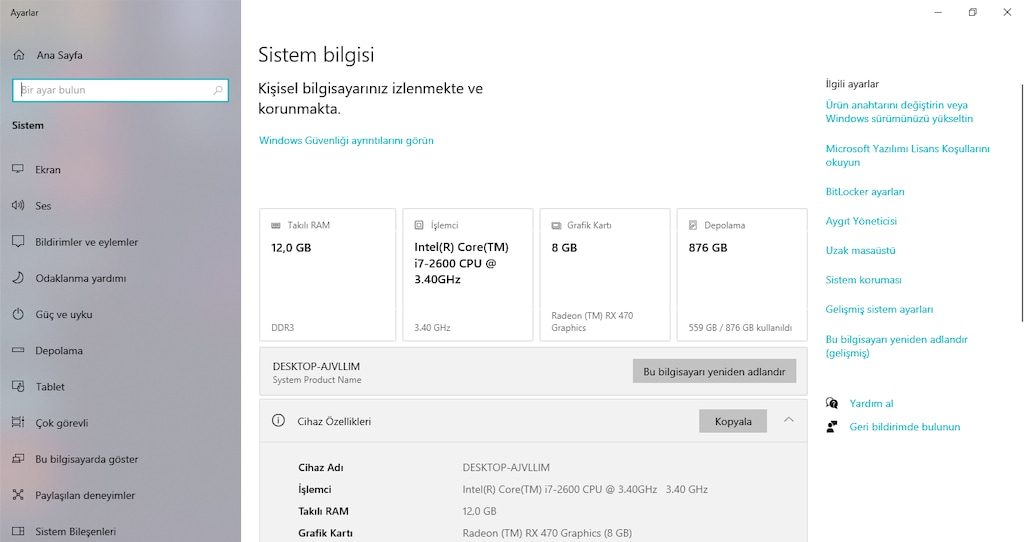Open BitLocker ayarları link

point(865,191)
